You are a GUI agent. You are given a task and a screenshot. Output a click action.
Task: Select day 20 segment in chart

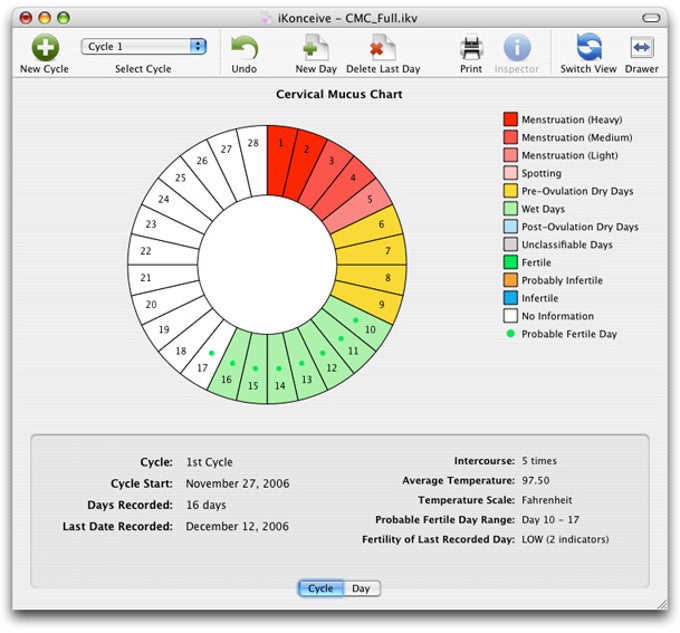168,299
